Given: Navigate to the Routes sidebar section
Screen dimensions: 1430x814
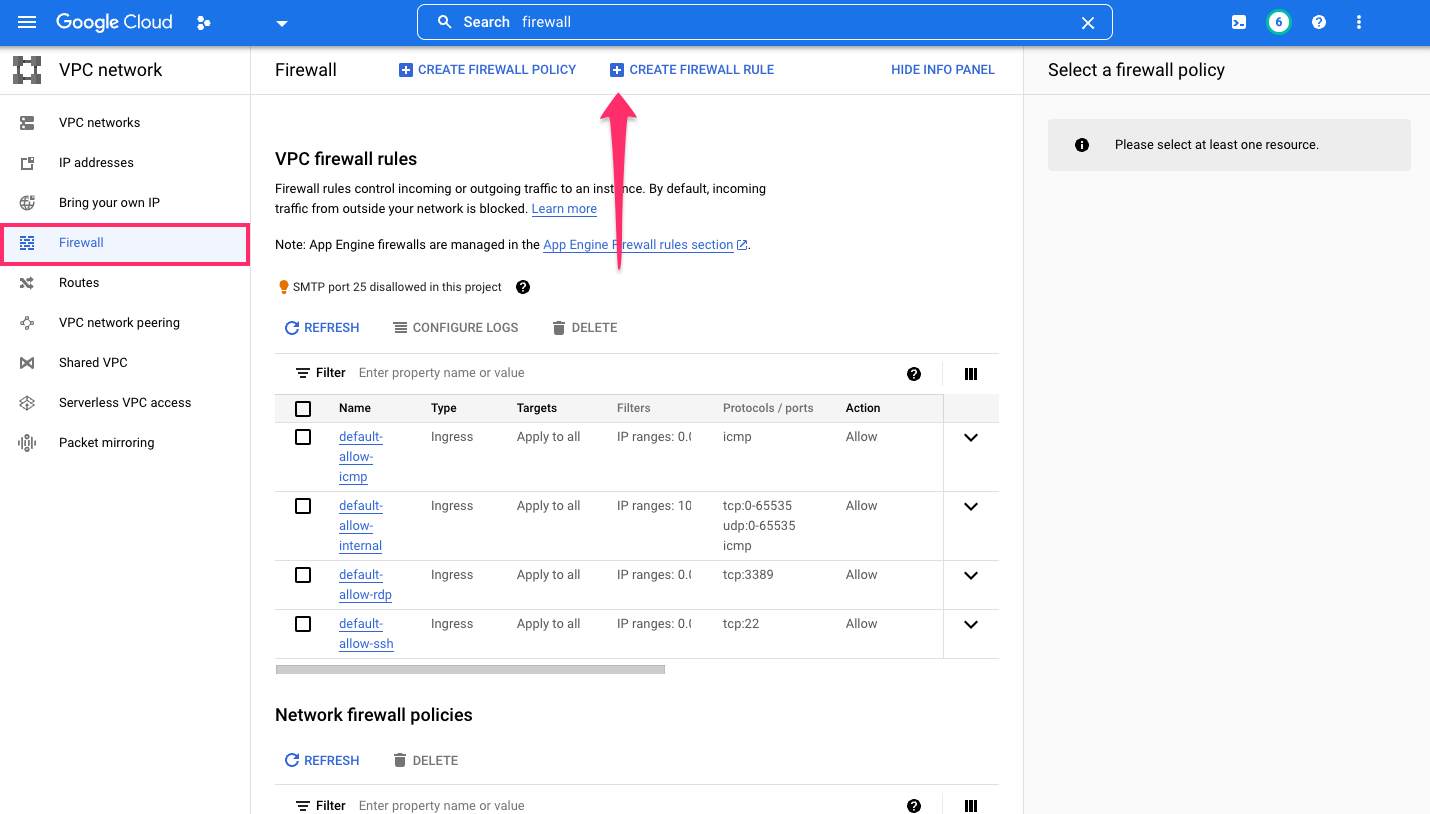Looking at the screenshot, I should 81,282.
